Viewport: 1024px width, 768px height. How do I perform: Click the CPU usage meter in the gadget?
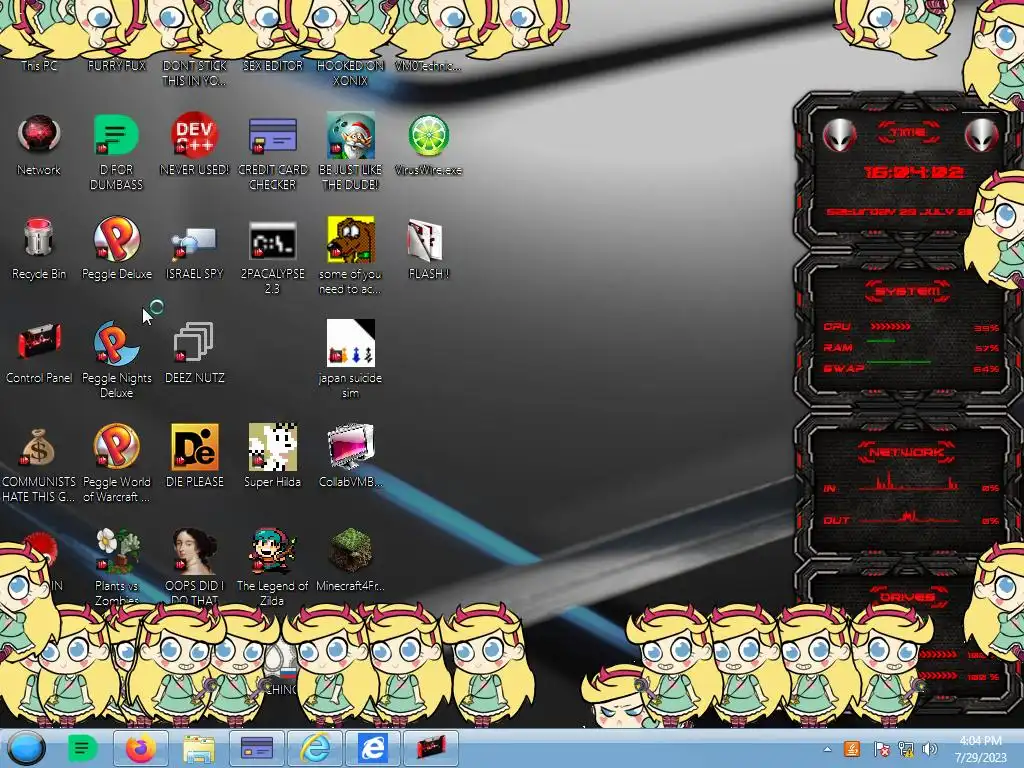pos(891,327)
